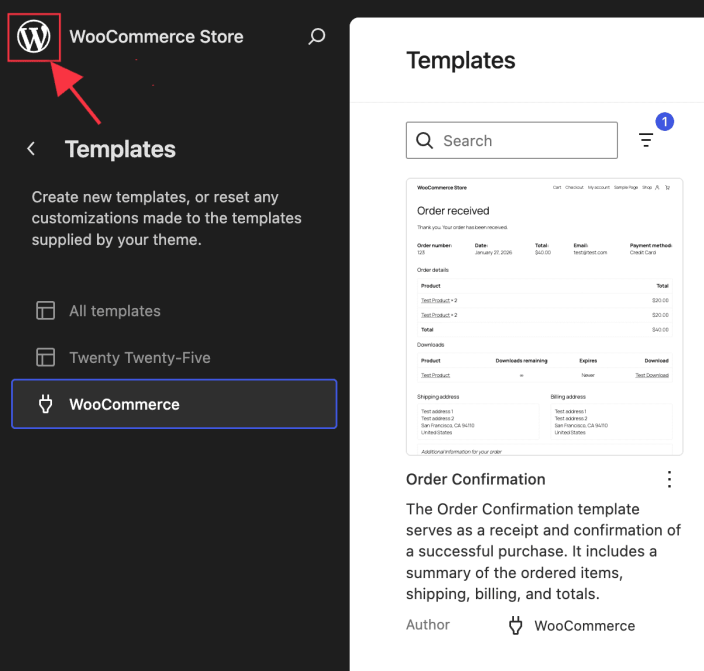Open the Order Confirmation actions menu
This screenshot has height=671, width=704.
click(x=669, y=479)
